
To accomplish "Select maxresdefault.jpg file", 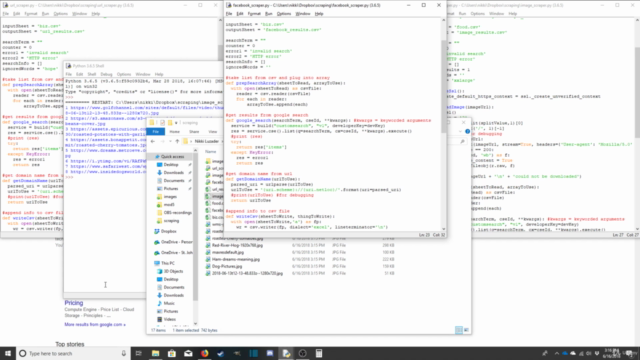I will click(x=227, y=252).
